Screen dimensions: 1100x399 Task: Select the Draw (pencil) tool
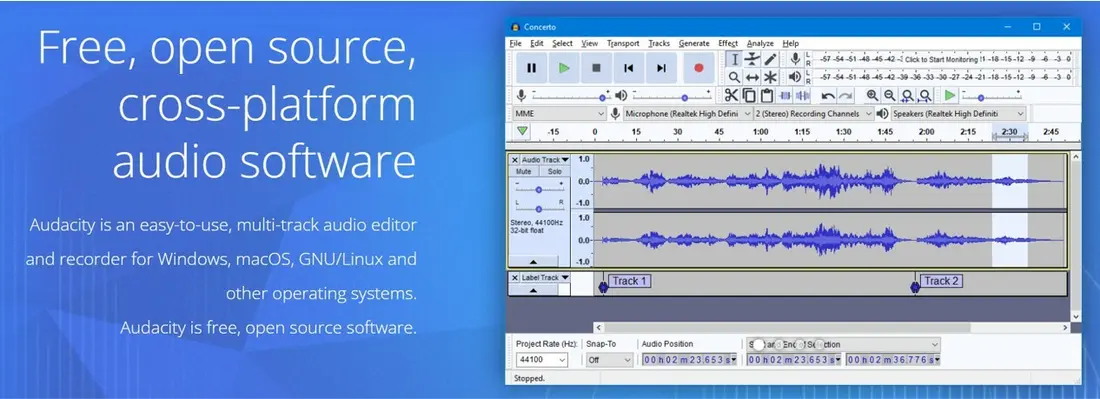coord(770,59)
